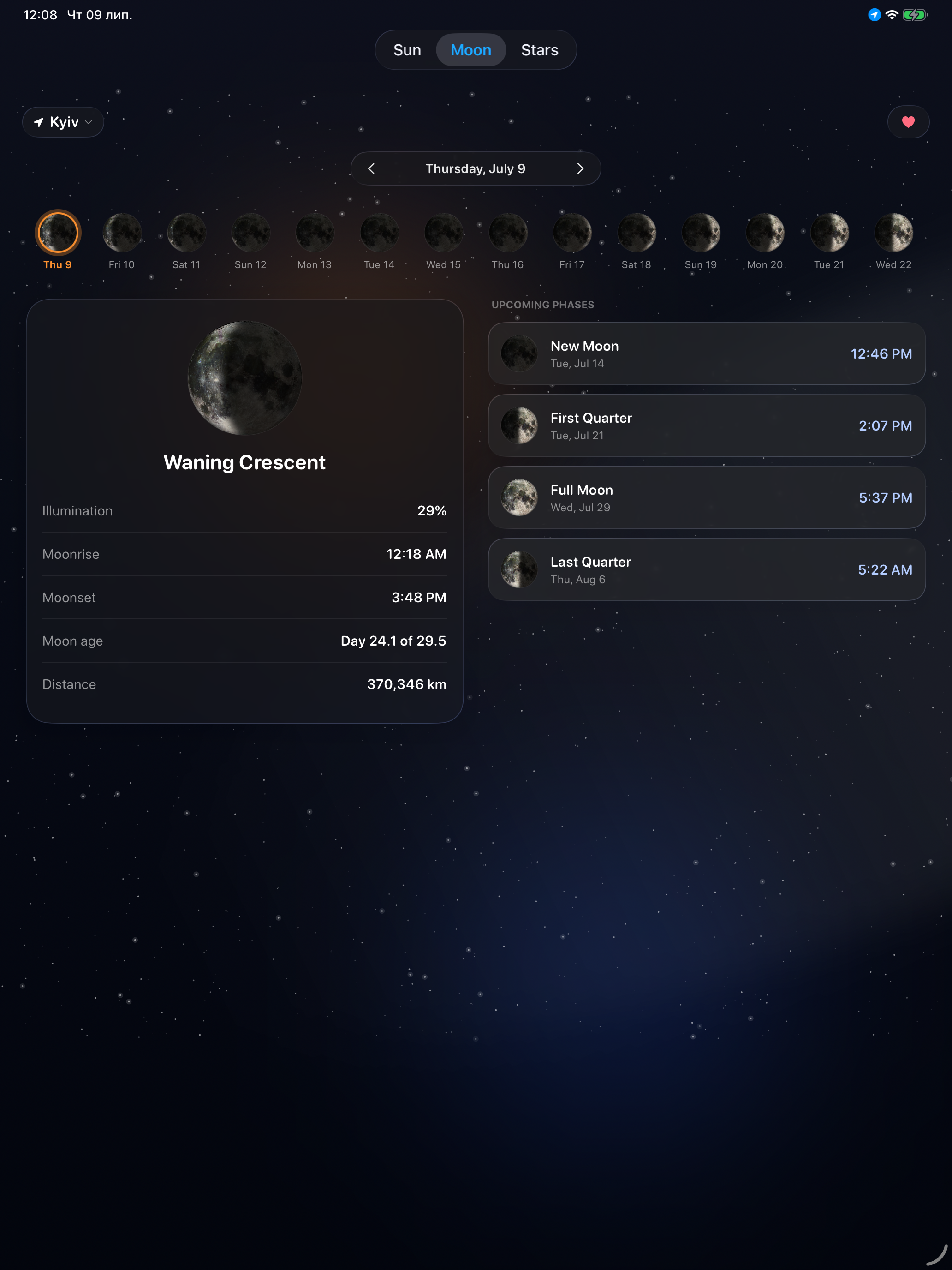Tap the Waning Crescent title
The width and height of the screenshot is (952, 1270).
244,463
